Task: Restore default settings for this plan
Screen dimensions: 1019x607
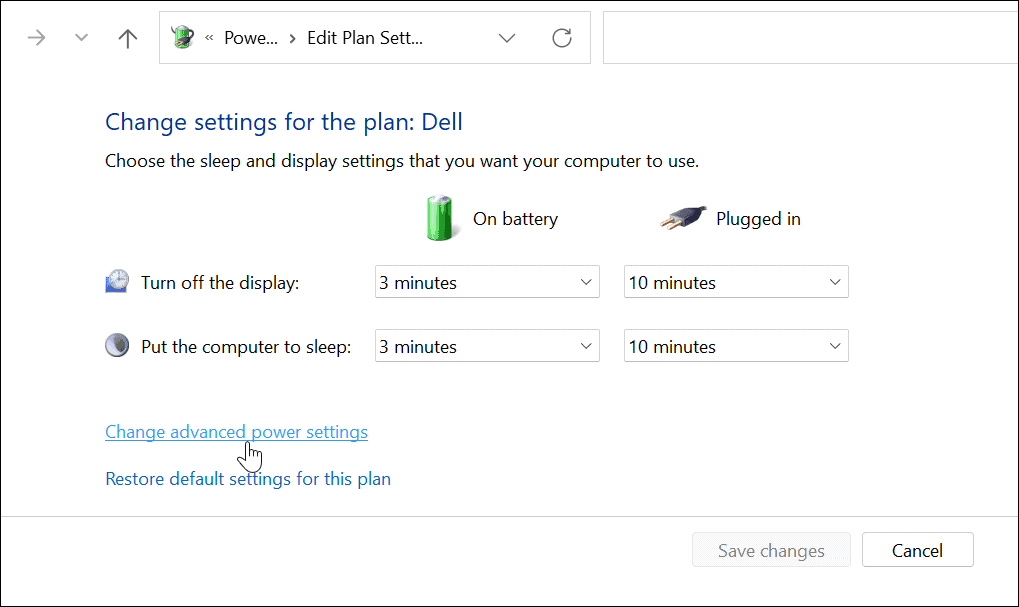Action: tap(247, 479)
